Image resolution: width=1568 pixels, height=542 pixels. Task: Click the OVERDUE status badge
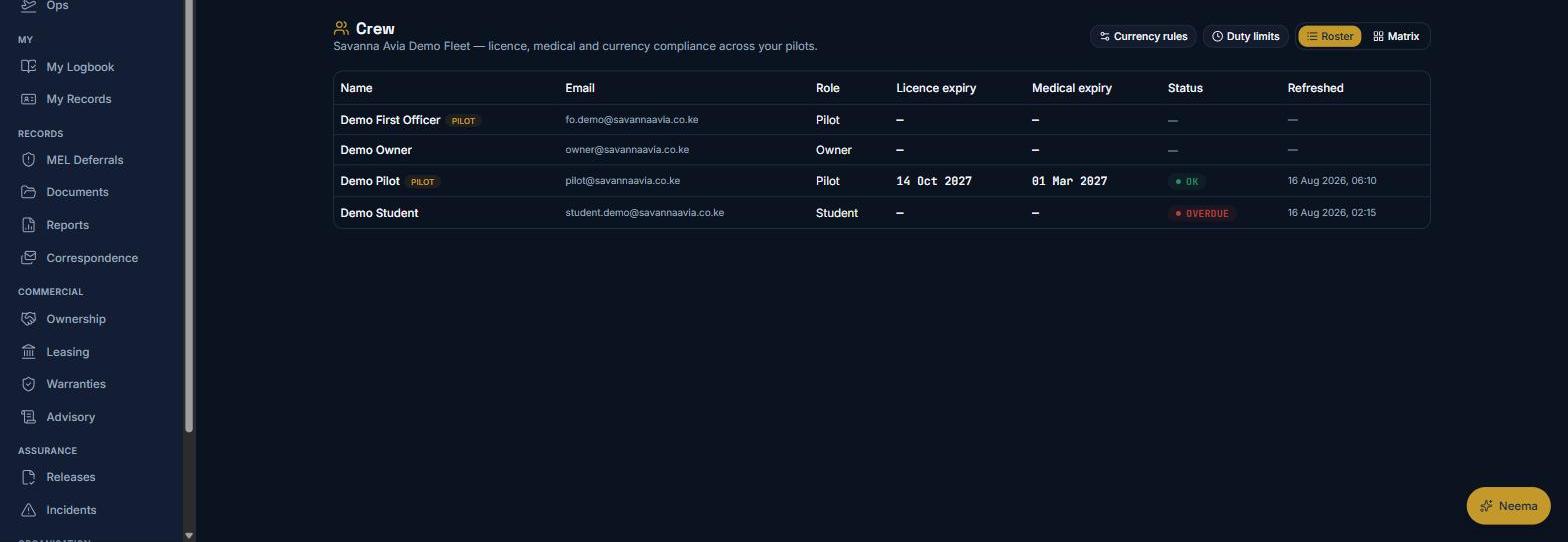[1202, 213]
